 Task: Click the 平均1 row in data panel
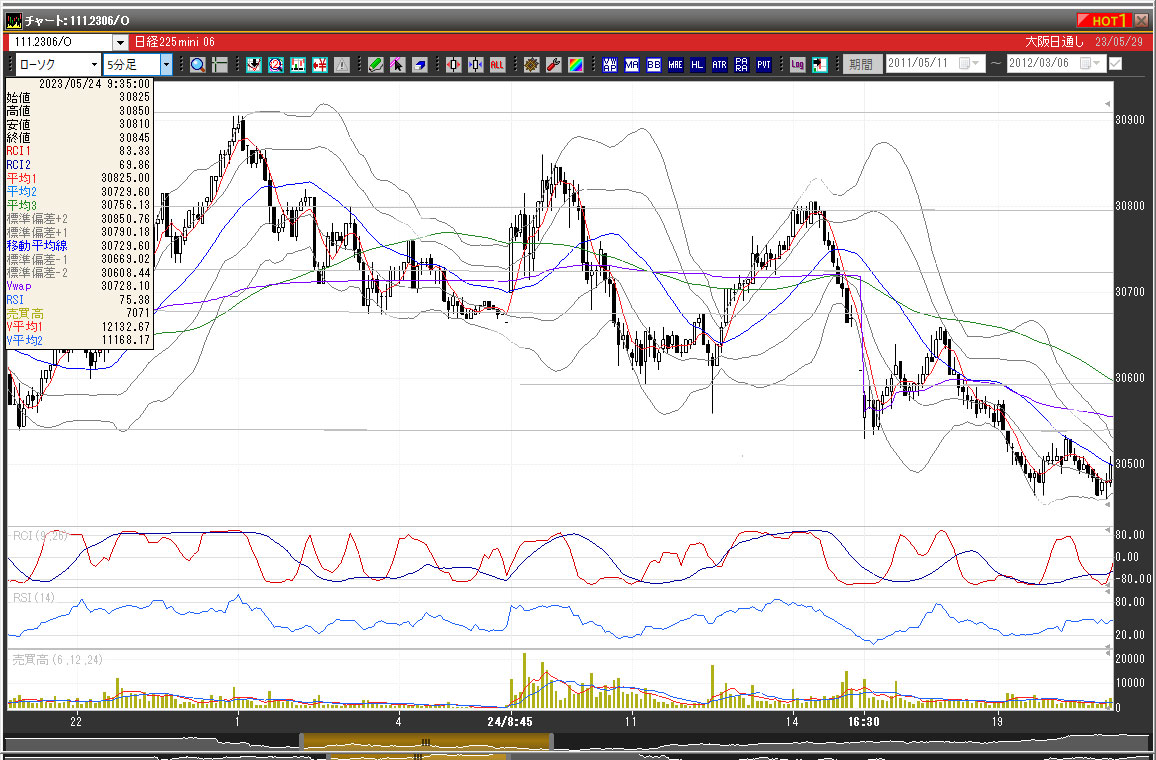pos(78,178)
